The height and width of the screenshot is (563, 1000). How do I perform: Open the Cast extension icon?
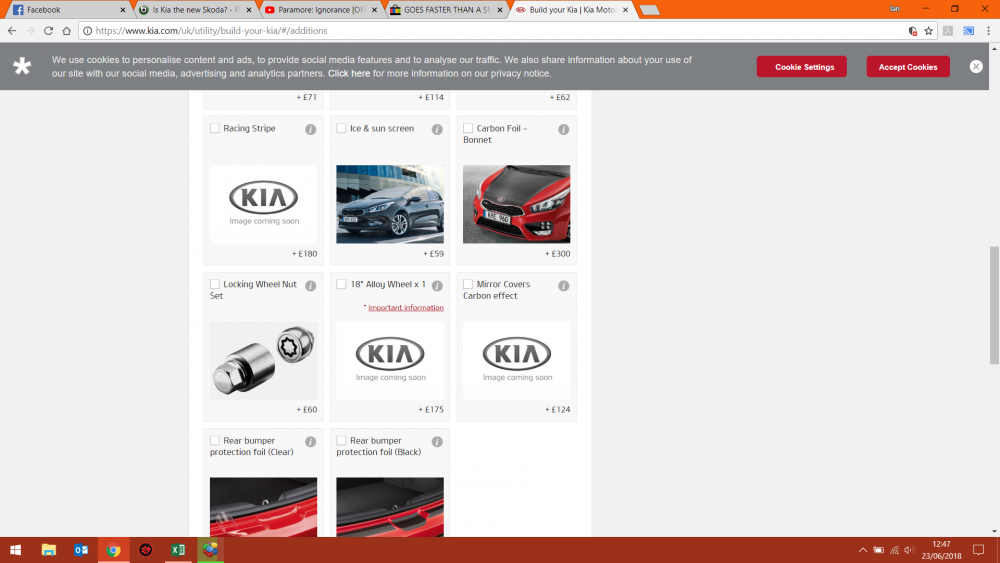tap(968, 31)
